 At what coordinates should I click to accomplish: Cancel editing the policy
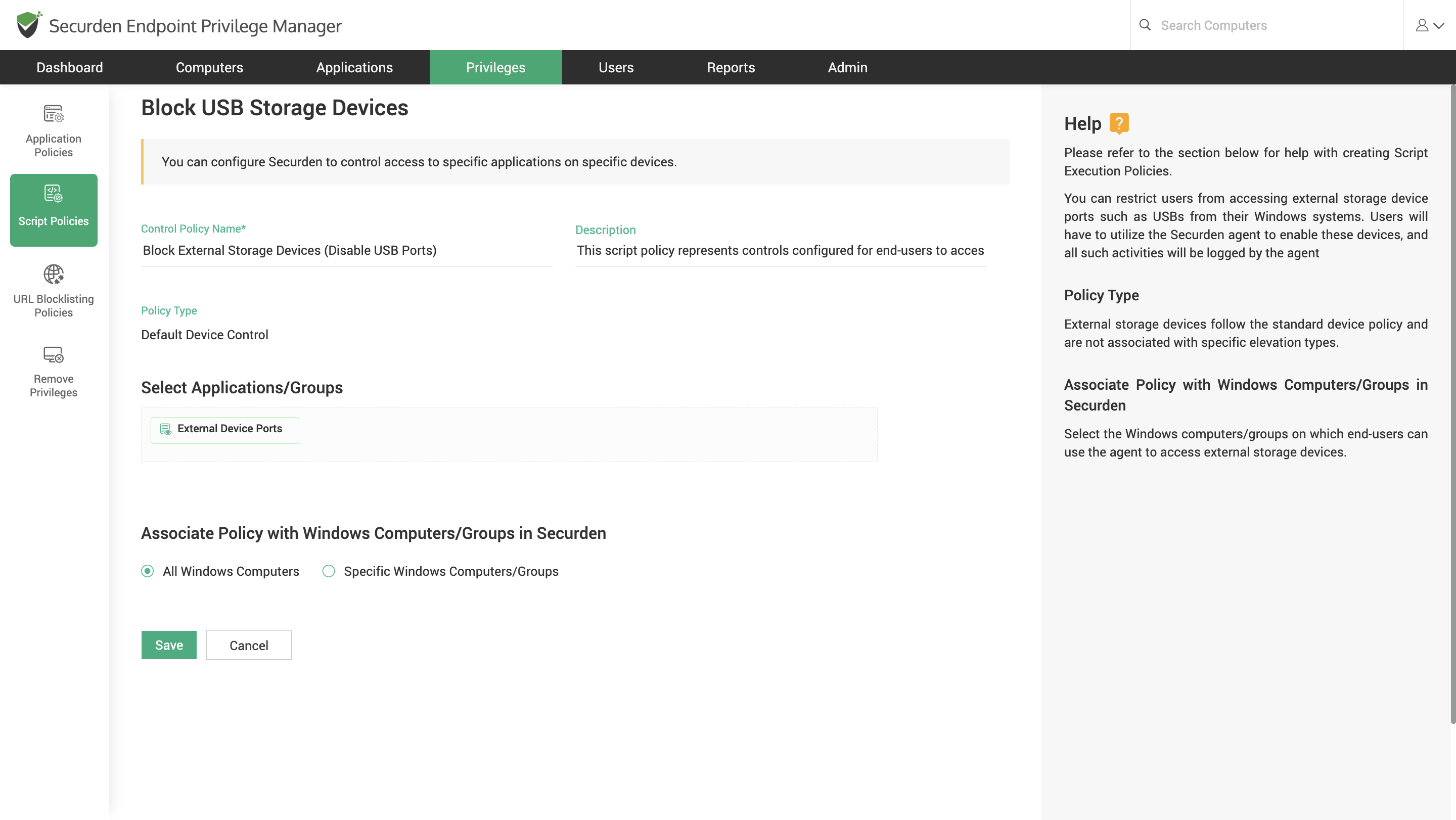[x=249, y=645]
